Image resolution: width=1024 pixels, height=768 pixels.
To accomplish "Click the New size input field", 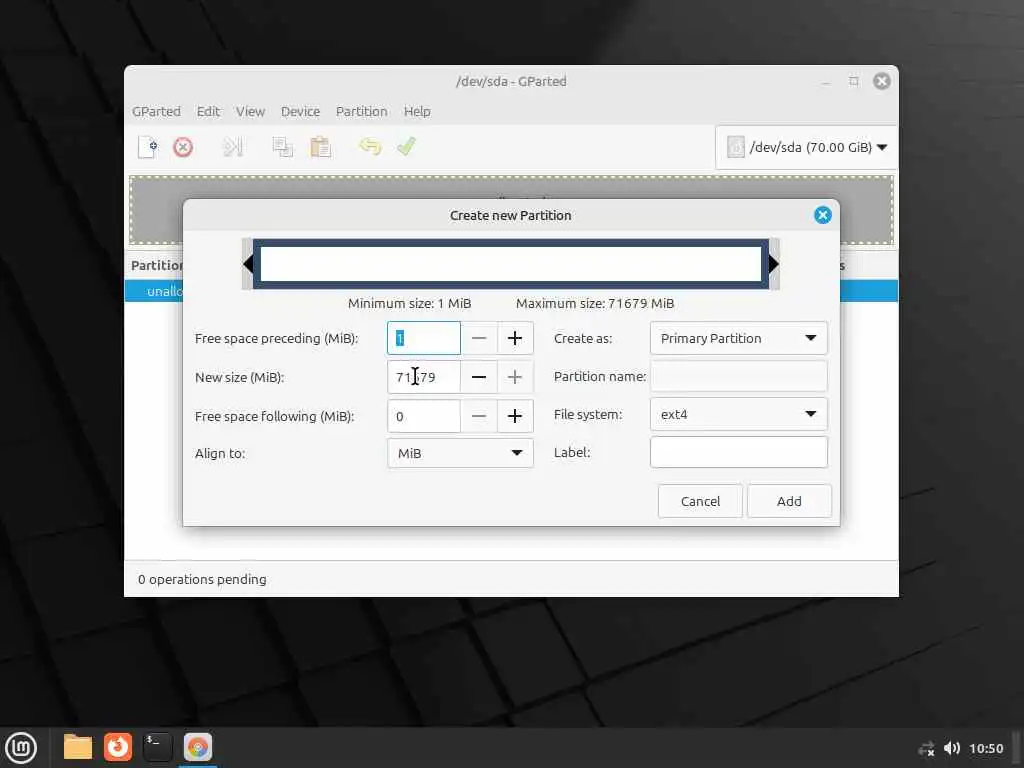I will point(424,377).
